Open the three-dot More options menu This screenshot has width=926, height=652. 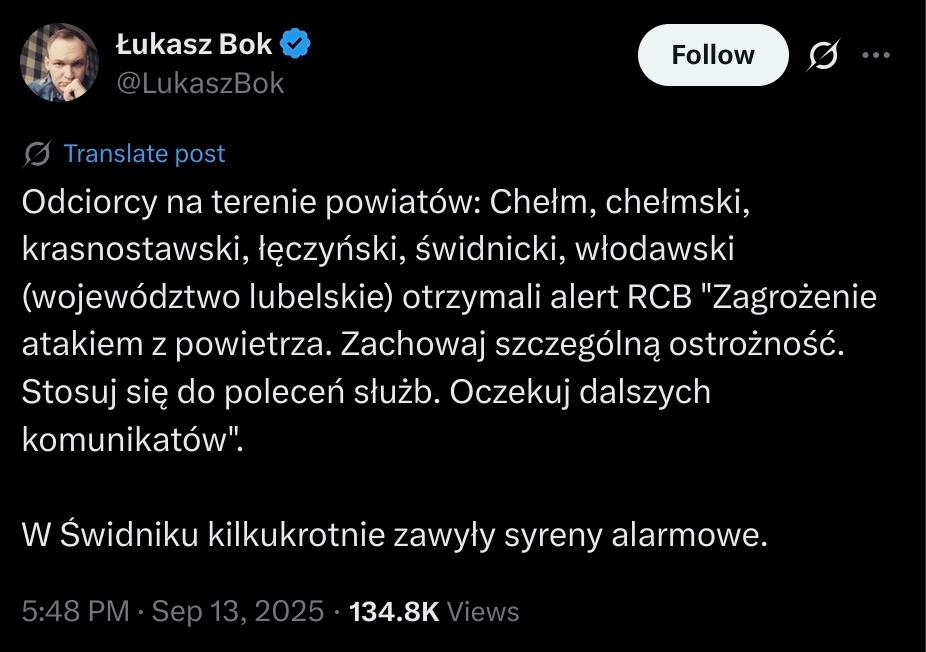click(x=875, y=56)
